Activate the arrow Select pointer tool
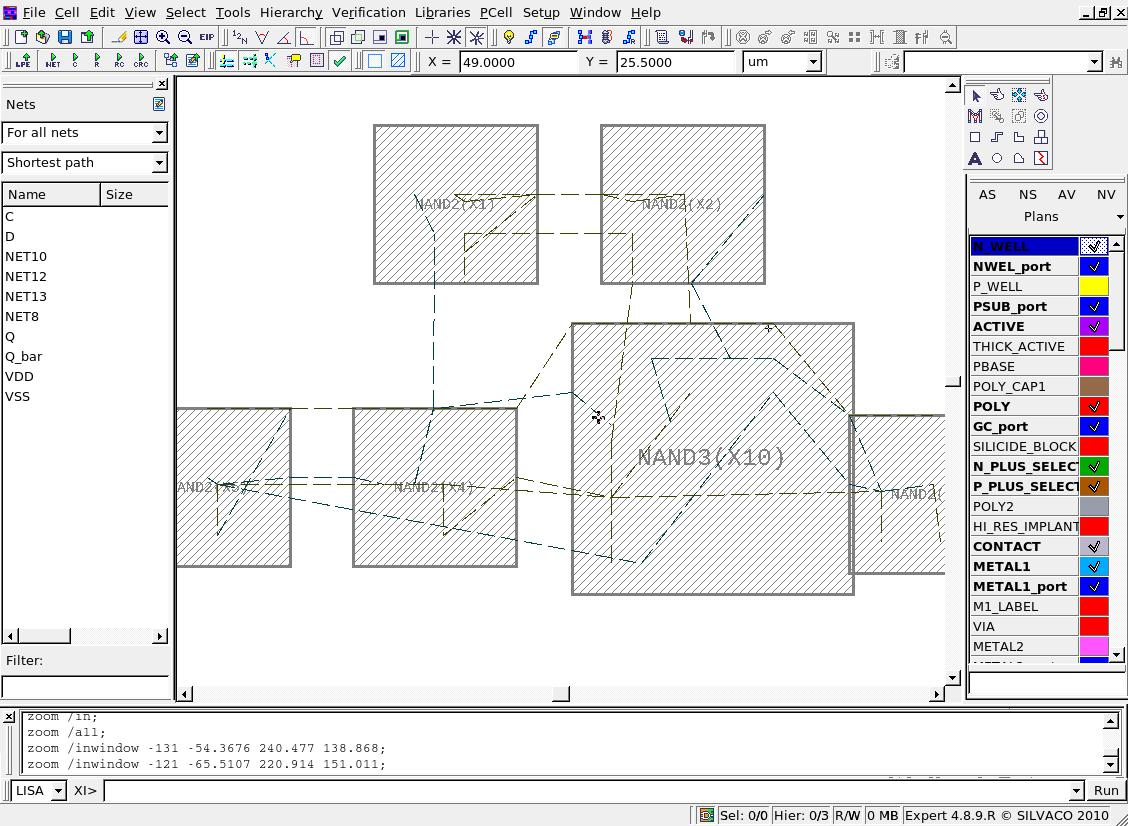Screen dimensions: 1128x826 976,95
